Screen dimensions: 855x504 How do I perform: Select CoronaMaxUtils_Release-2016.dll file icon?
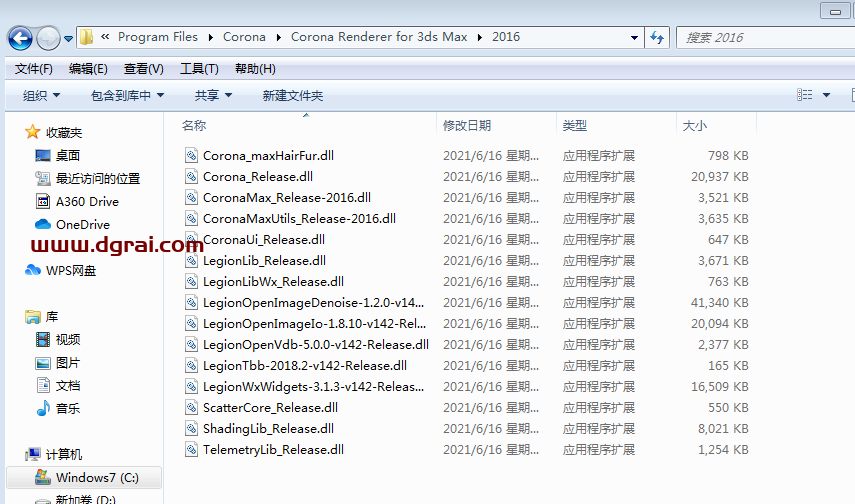coord(191,219)
